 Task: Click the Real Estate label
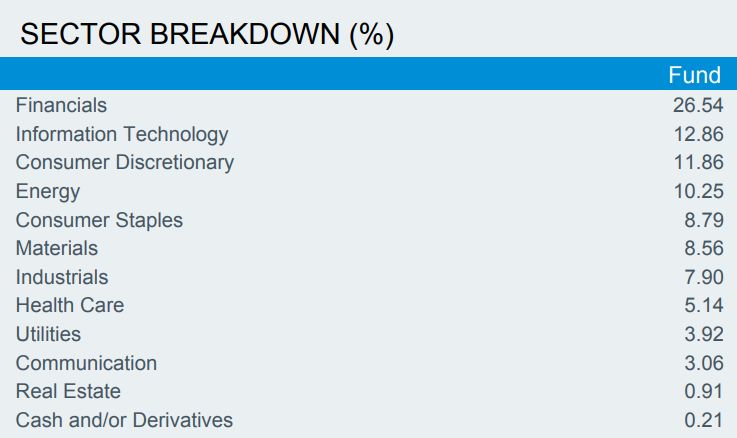pyautogui.click(x=68, y=391)
